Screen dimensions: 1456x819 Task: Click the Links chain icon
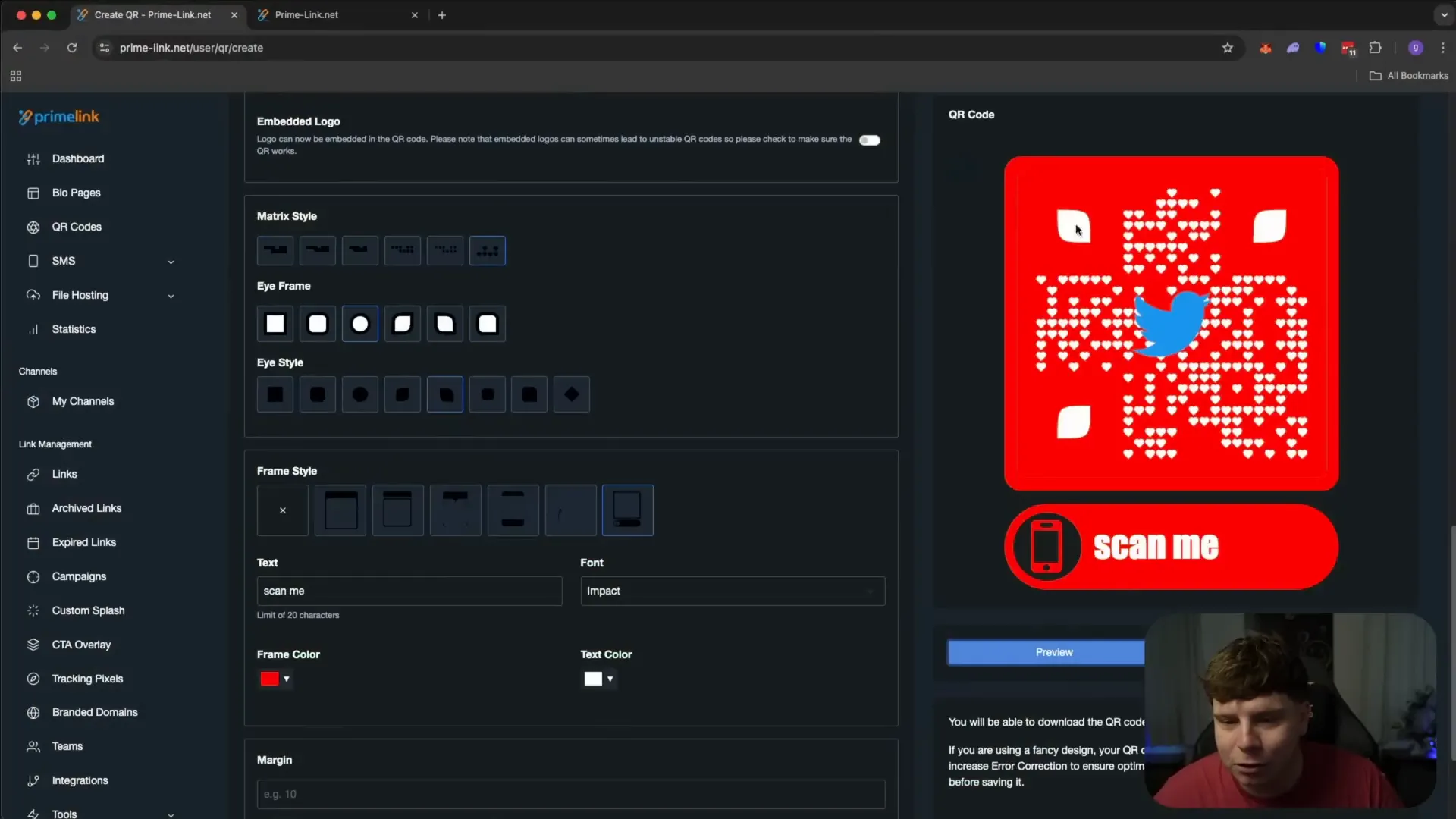(33, 474)
